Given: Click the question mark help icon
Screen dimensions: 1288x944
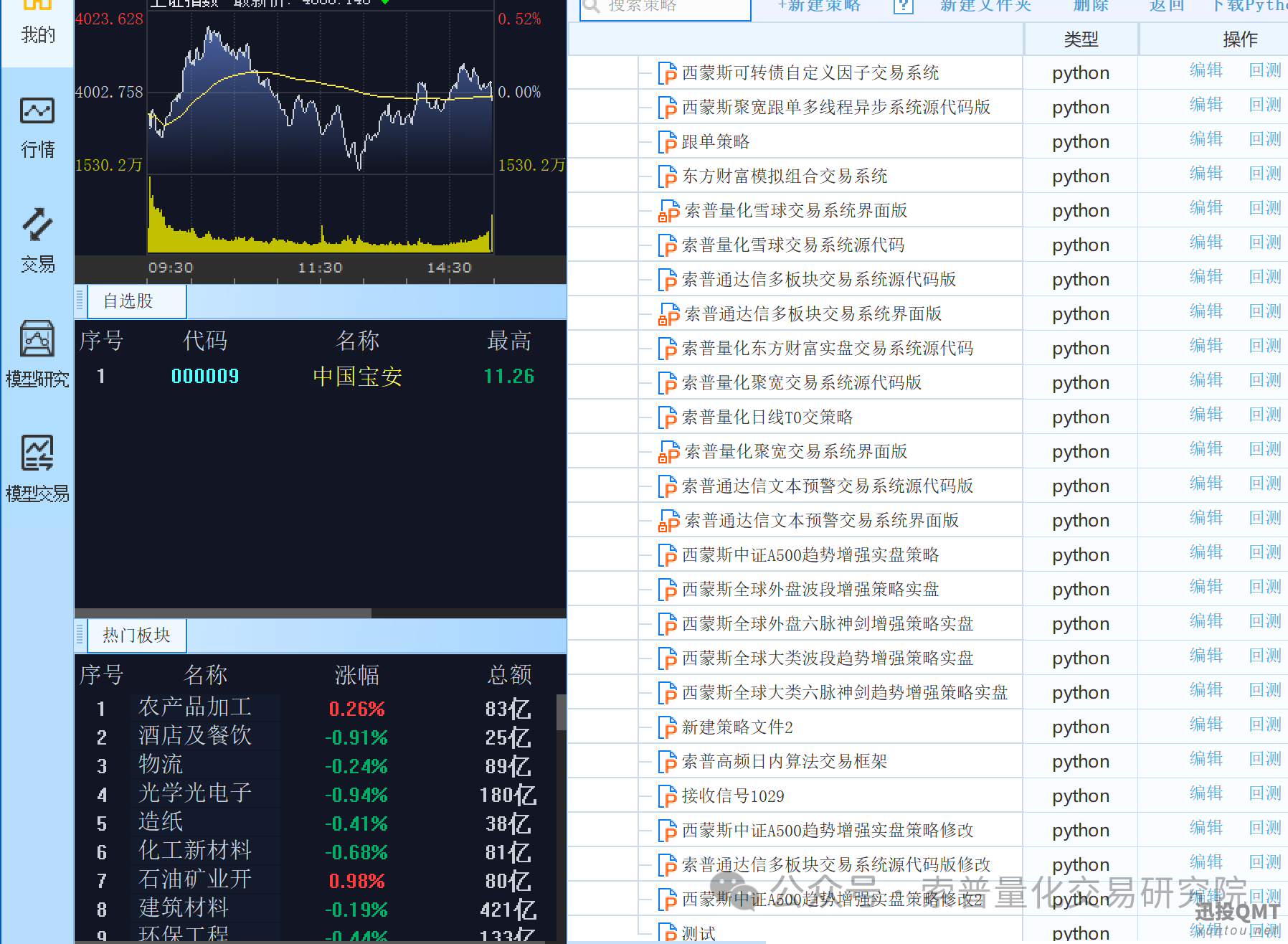Looking at the screenshot, I should pos(903,6).
